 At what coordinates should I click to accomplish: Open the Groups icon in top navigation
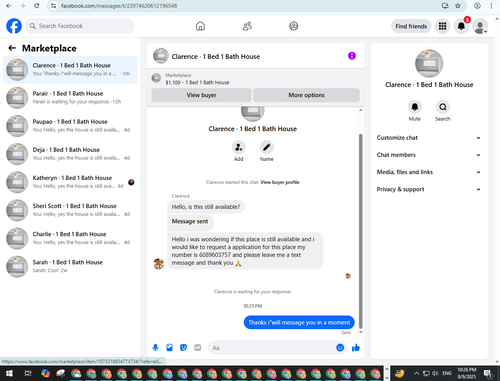pyautogui.click(x=294, y=26)
